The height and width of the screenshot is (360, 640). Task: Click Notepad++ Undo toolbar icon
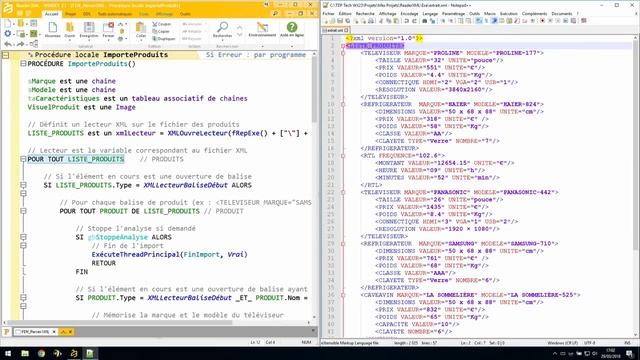point(407,20)
